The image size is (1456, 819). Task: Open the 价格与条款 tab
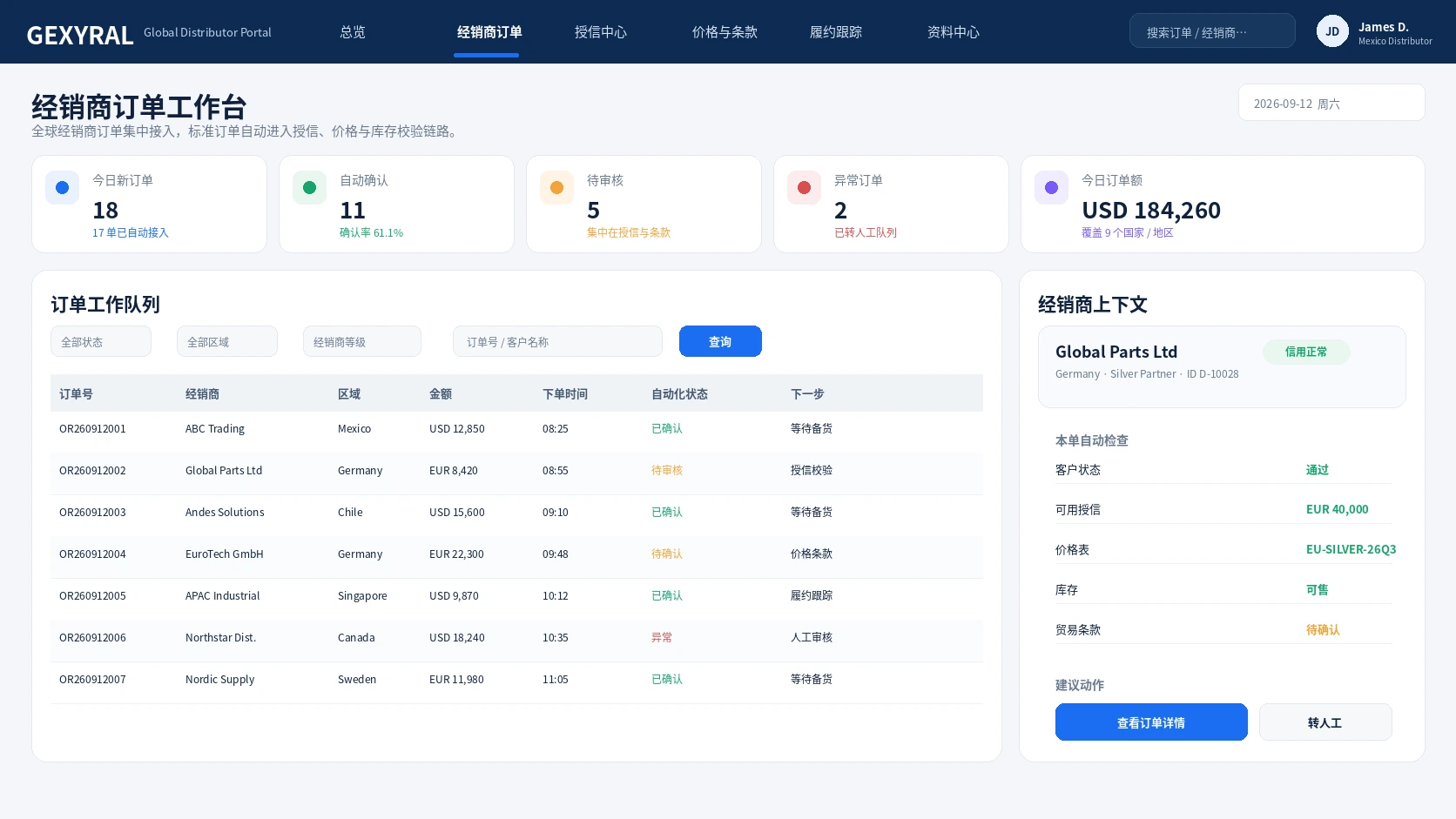pos(725,32)
